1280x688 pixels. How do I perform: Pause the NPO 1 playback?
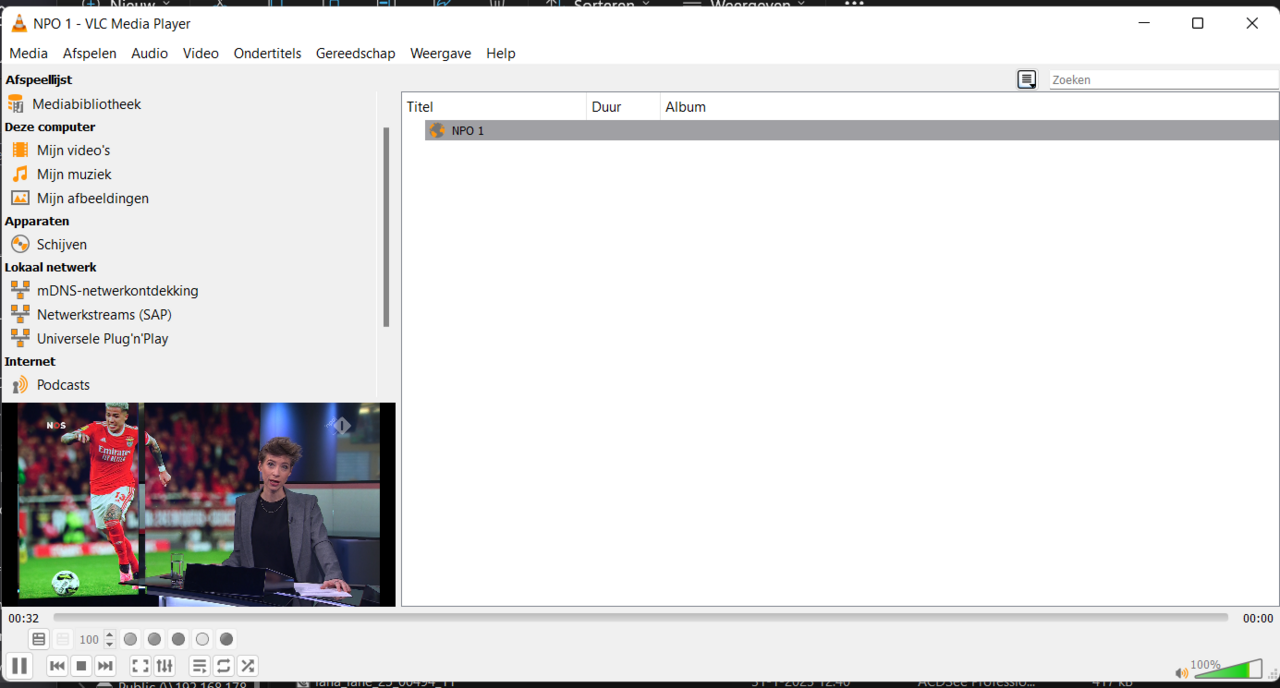[19, 666]
